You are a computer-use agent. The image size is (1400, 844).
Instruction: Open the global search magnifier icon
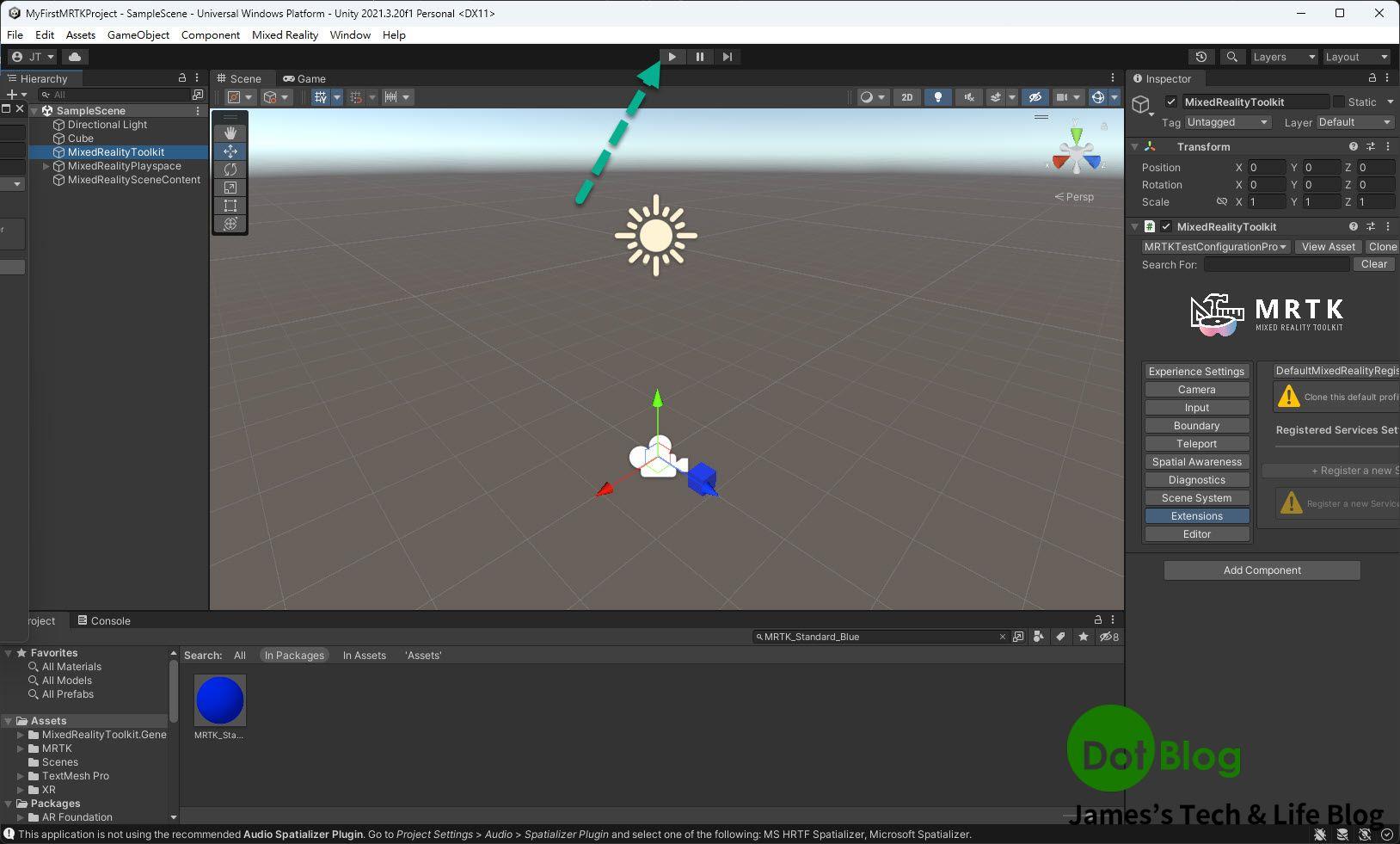coord(1232,57)
